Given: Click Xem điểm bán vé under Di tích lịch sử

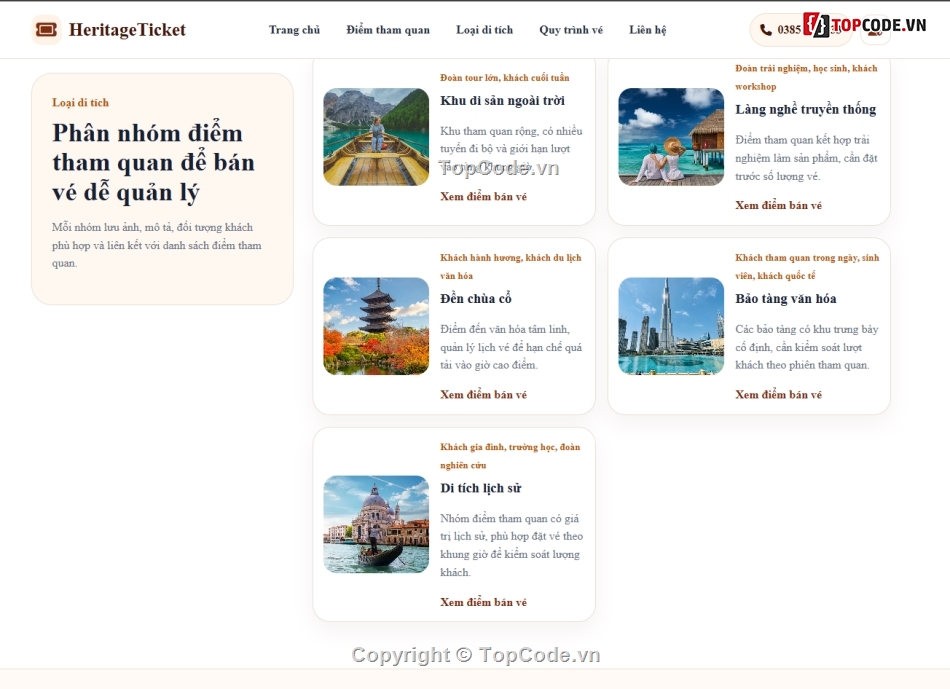Looking at the screenshot, I should (483, 602).
